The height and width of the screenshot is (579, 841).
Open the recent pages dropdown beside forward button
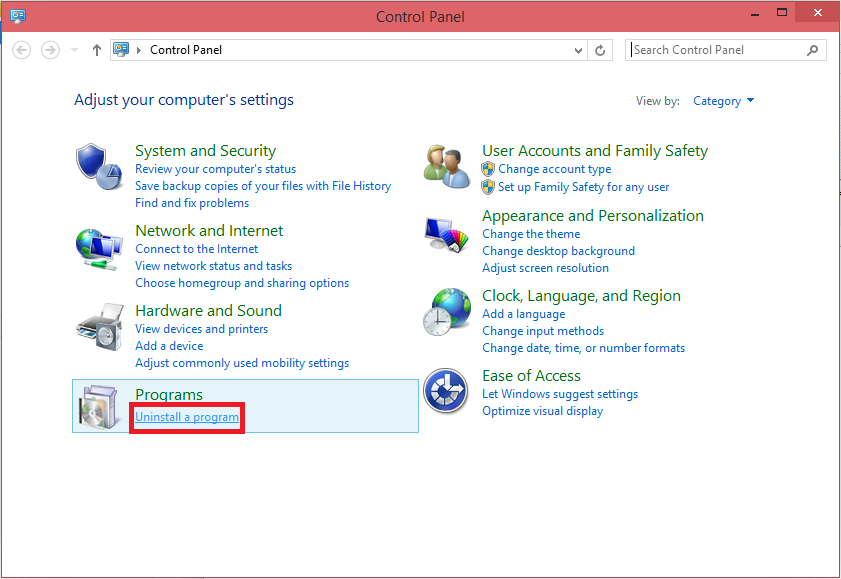pos(73,49)
